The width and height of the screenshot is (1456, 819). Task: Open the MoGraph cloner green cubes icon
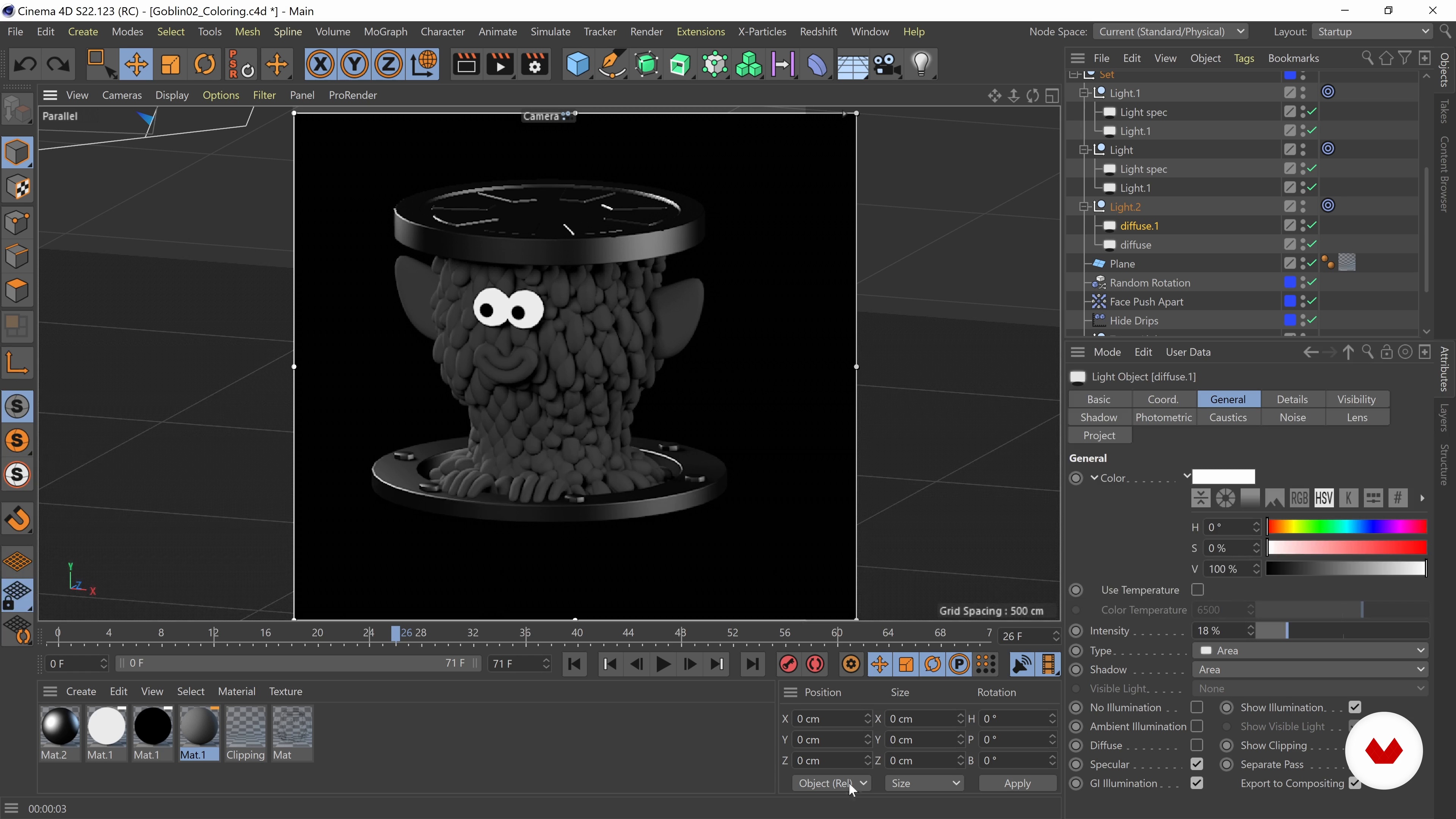749,64
